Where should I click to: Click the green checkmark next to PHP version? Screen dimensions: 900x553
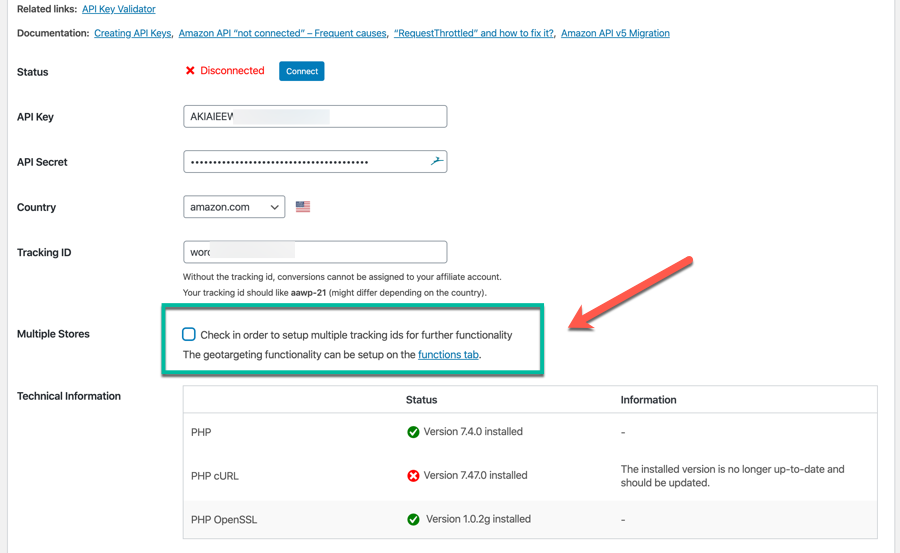click(x=413, y=432)
